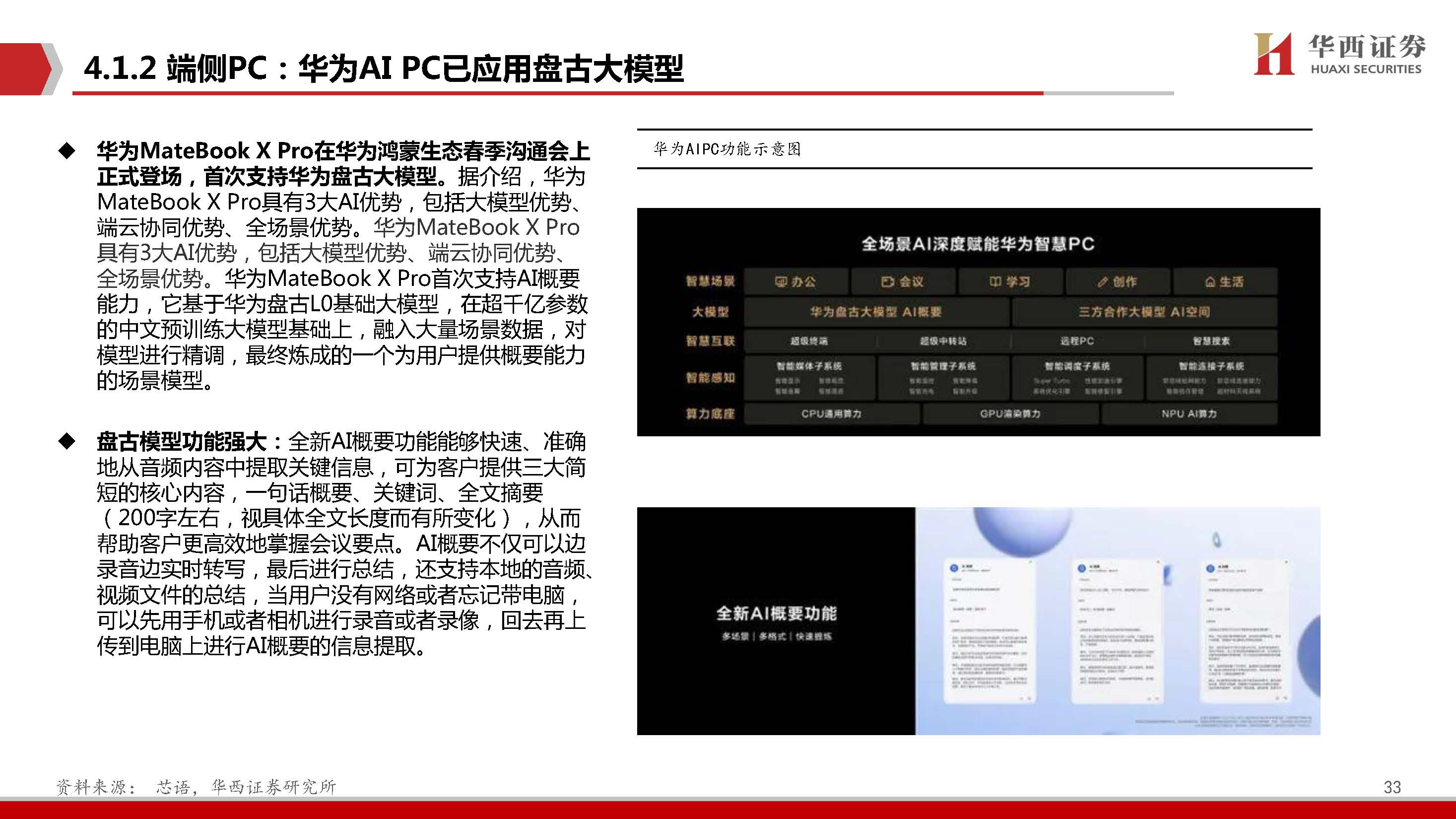This screenshot has width=1456, height=819.
Task: Click the second black diamond bullet
Action: [67, 441]
